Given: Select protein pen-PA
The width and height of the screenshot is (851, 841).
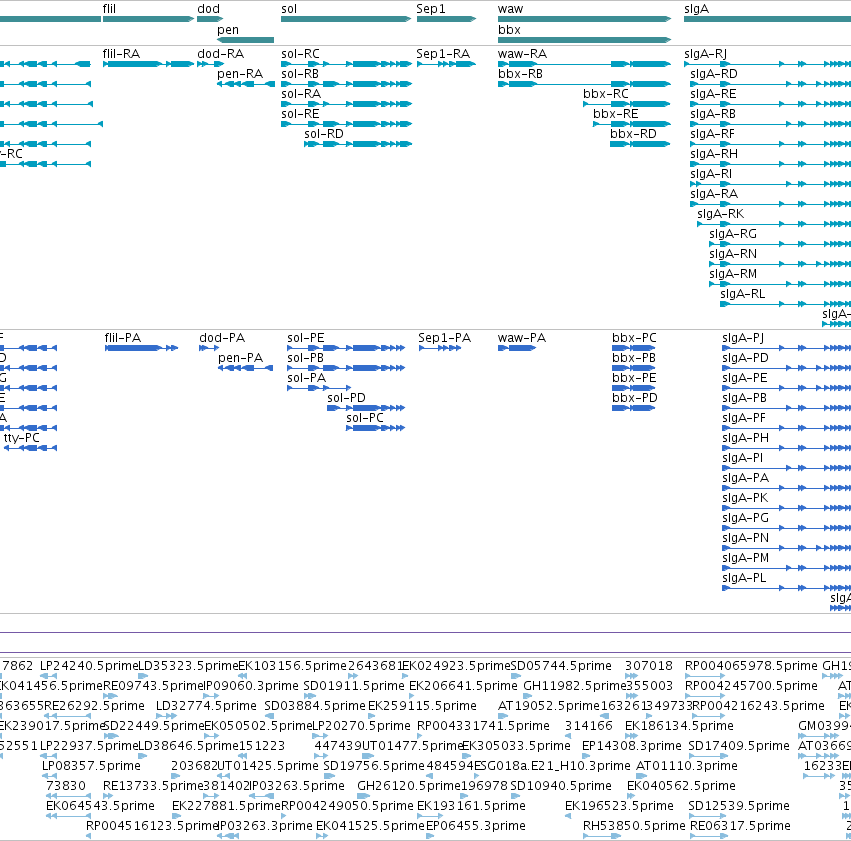Looking at the screenshot, I should 245,368.
